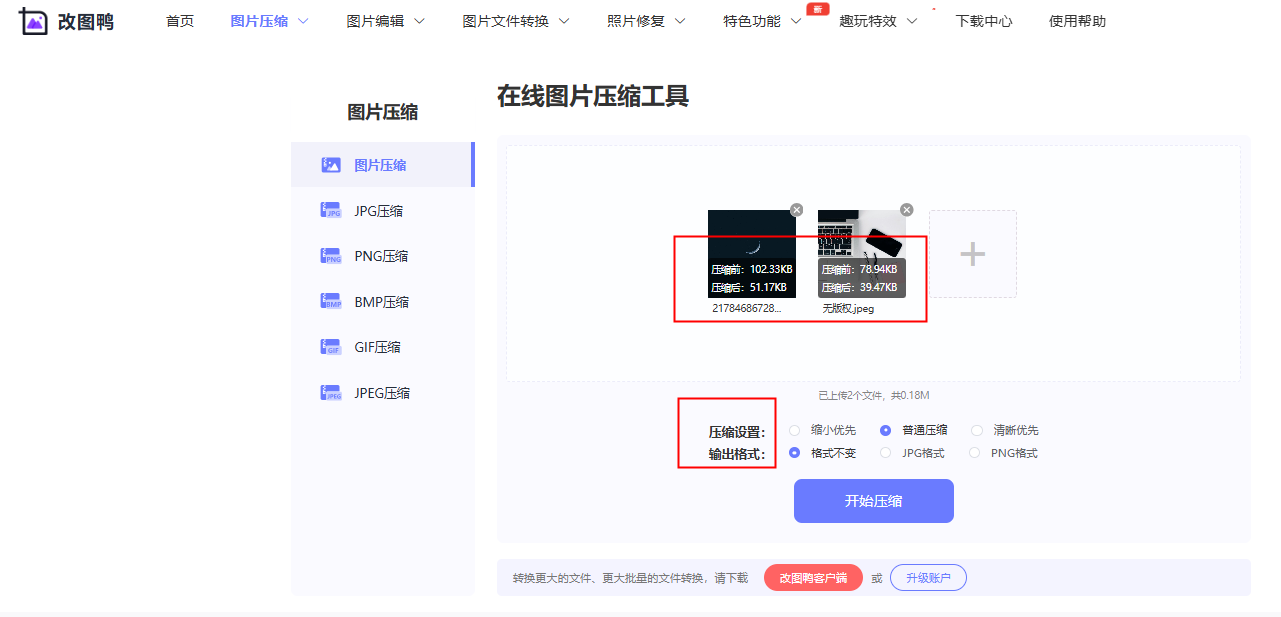Viewport: 1281px width, 617px height.
Task: Click the 78.94KB size value
Action: [878, 269]
